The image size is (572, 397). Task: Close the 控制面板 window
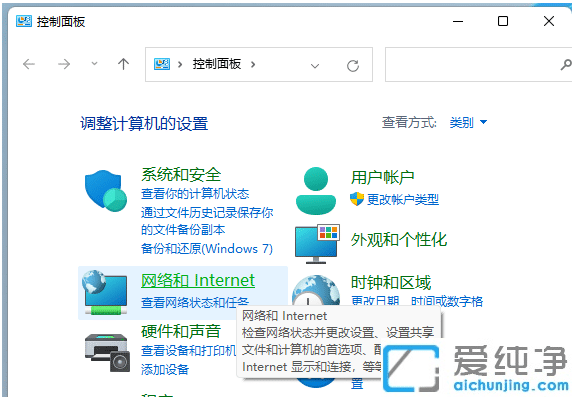click(x=549, y=21)
